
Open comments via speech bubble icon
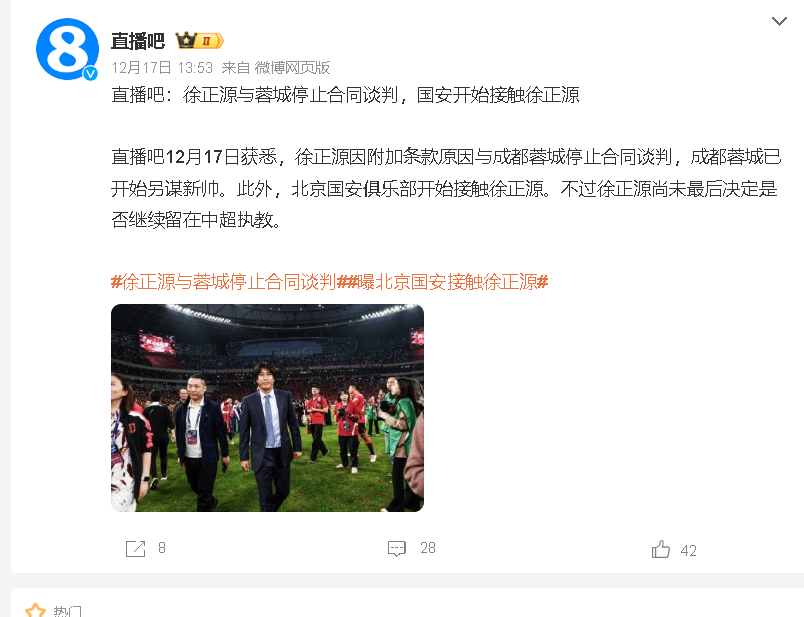397,548
